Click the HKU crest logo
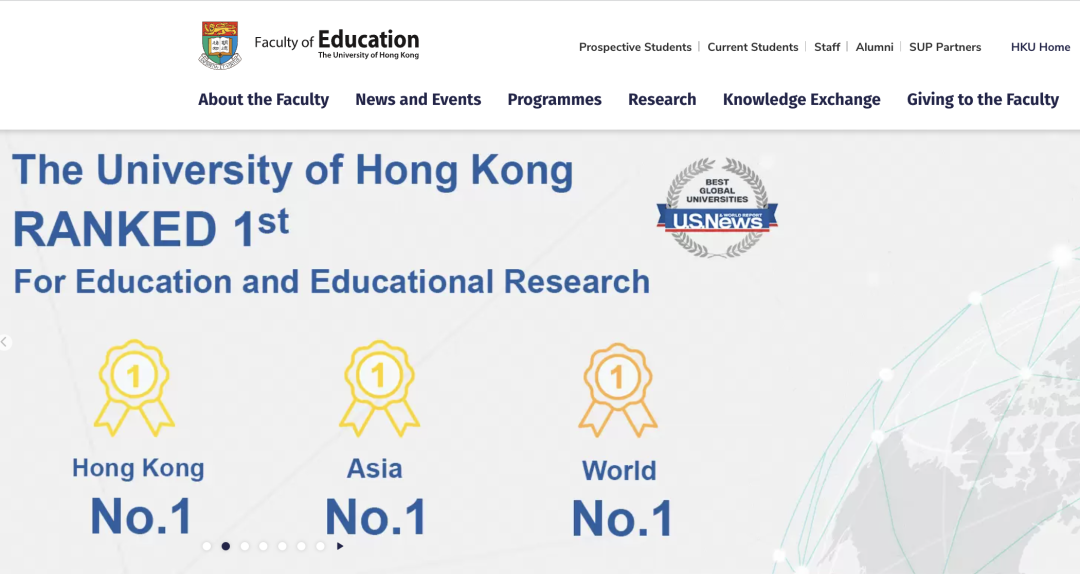This screenshot has height=574, width=1080. [x=219, y=44]
